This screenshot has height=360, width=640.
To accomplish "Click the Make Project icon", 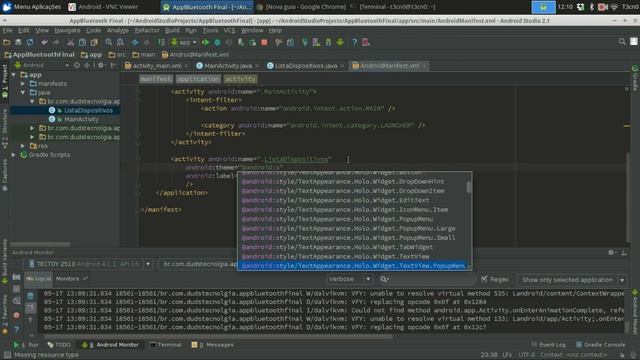I will (x=162, y=42).
